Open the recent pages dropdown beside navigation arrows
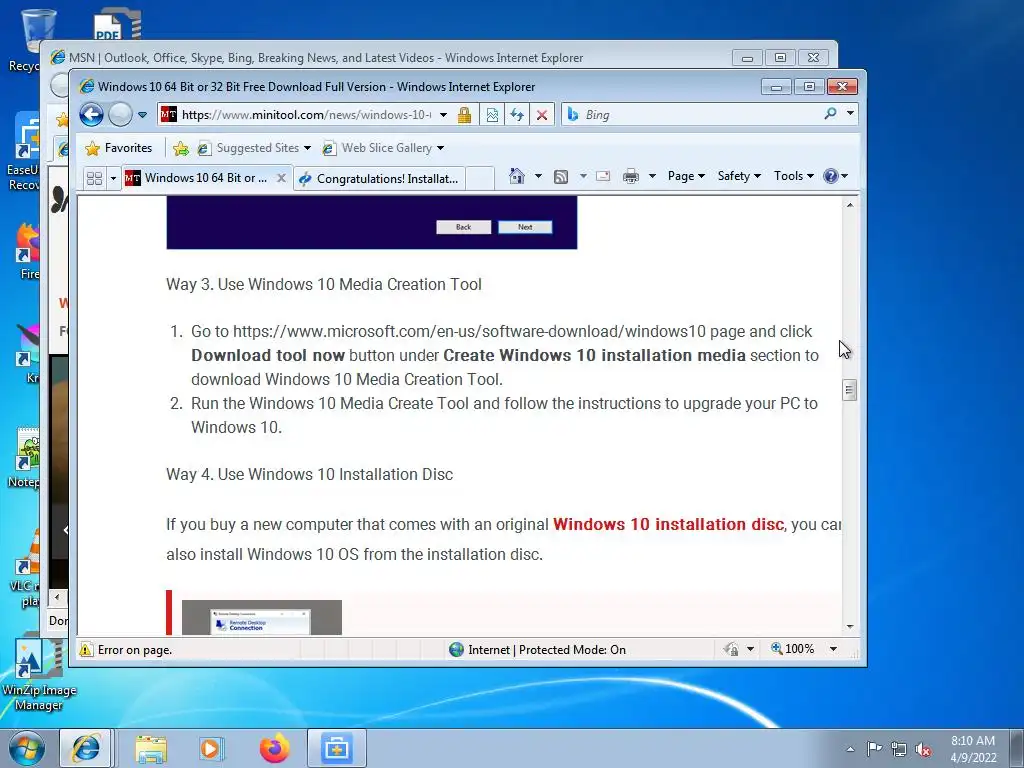1024x768 pixels. (x=142, y=115)
